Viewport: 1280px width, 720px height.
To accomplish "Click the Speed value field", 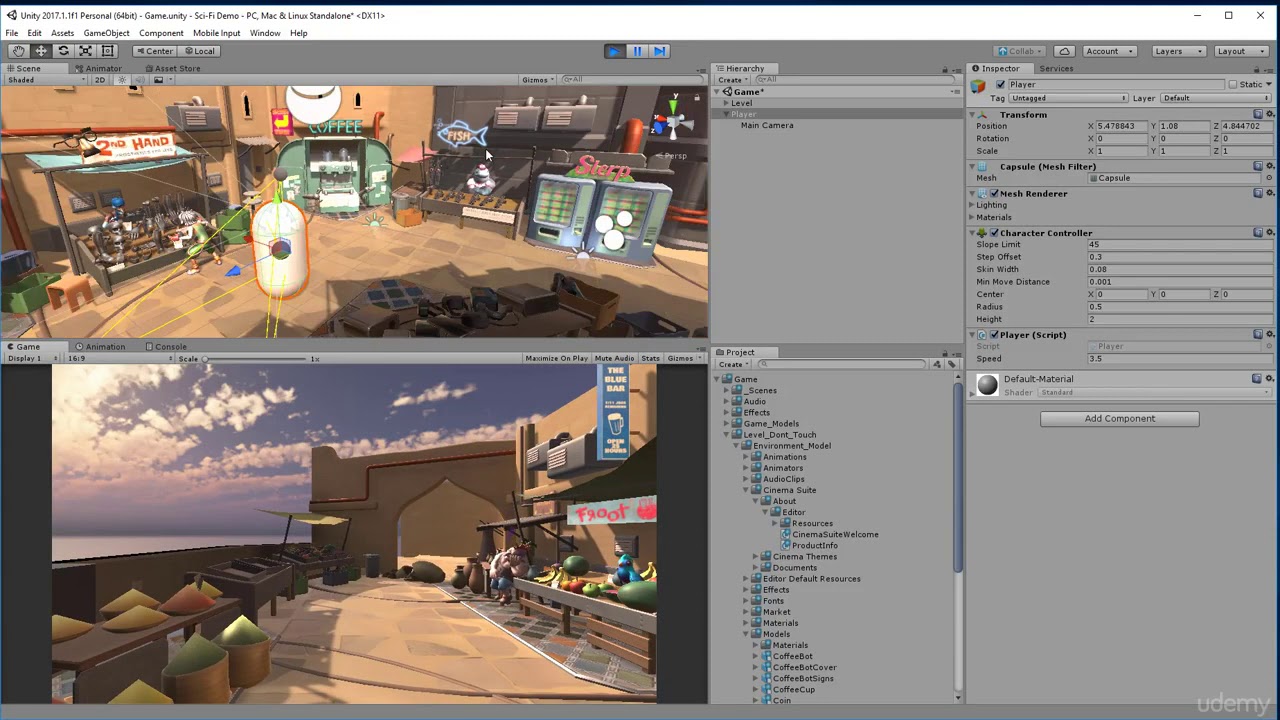I will (1179, 359).
